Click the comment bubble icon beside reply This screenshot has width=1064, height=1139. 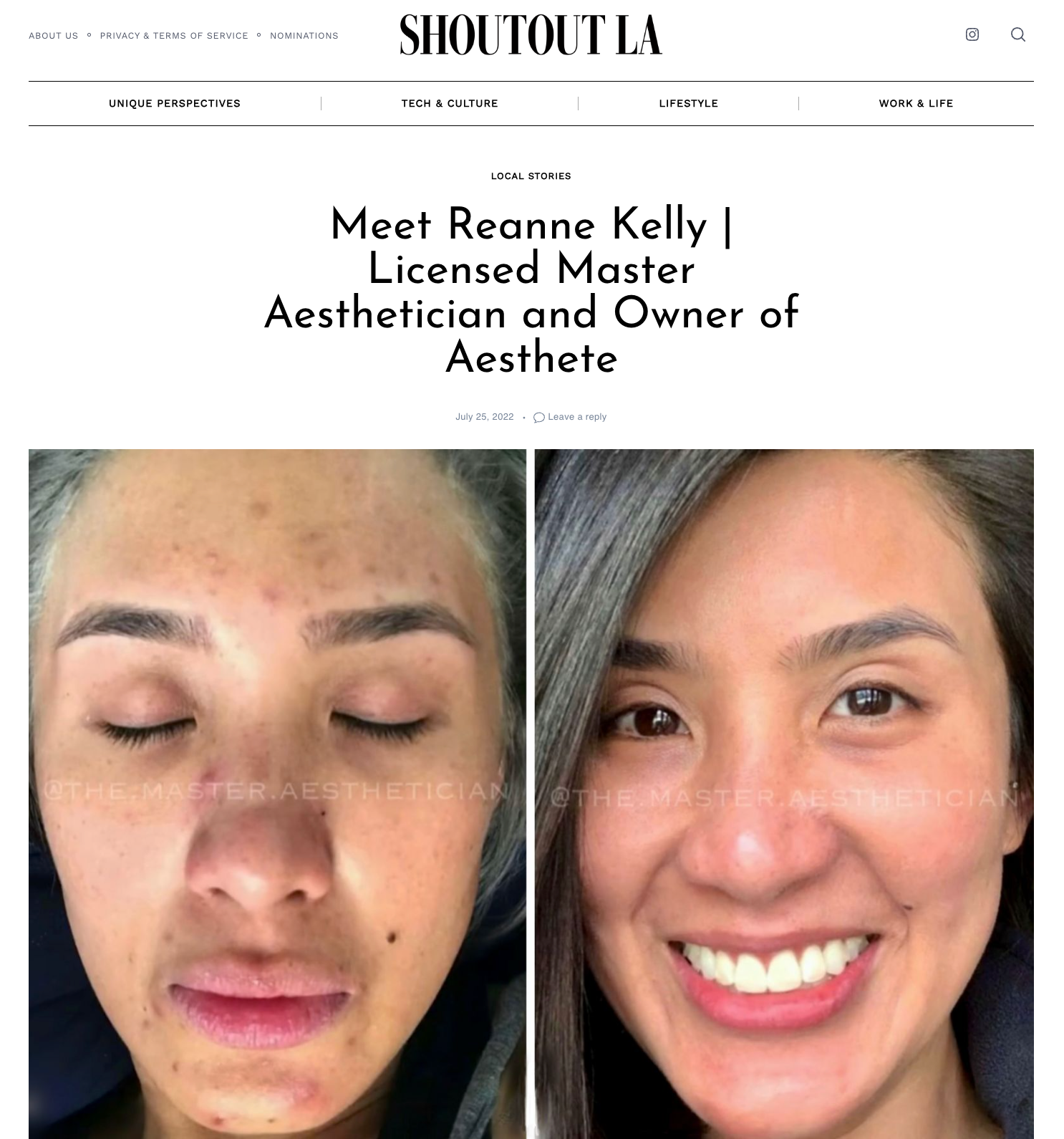[x=539, y=418]
